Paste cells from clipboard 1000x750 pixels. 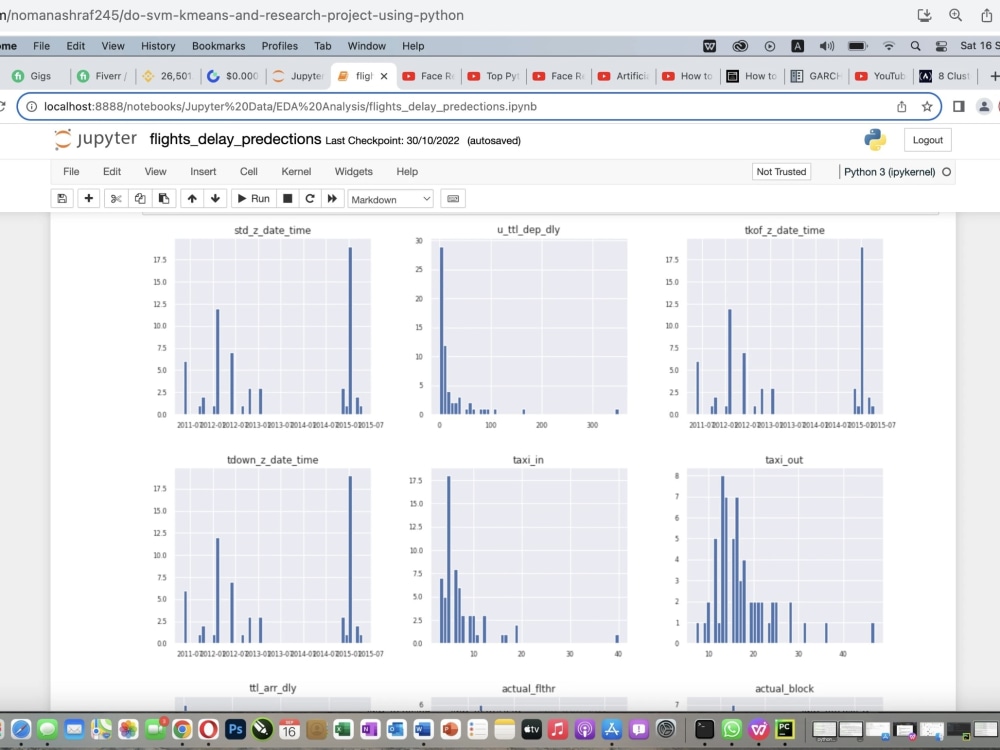(x=164, y=198)
